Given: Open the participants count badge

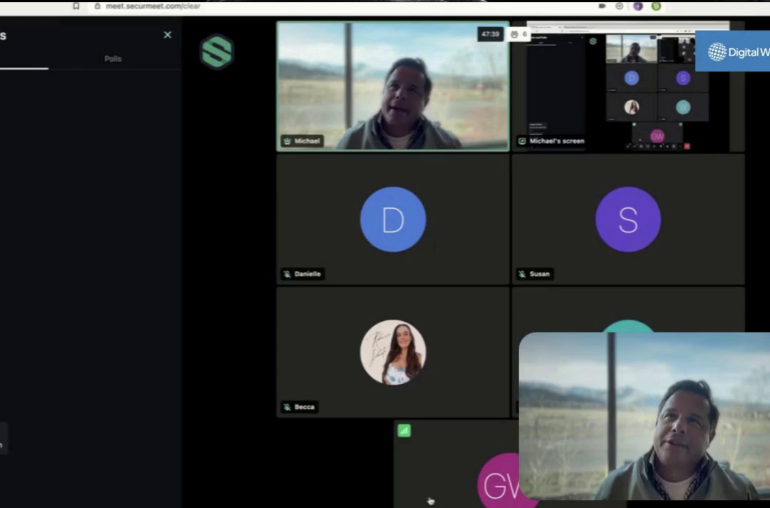Looking at the screenshot, I should [518, 34].
